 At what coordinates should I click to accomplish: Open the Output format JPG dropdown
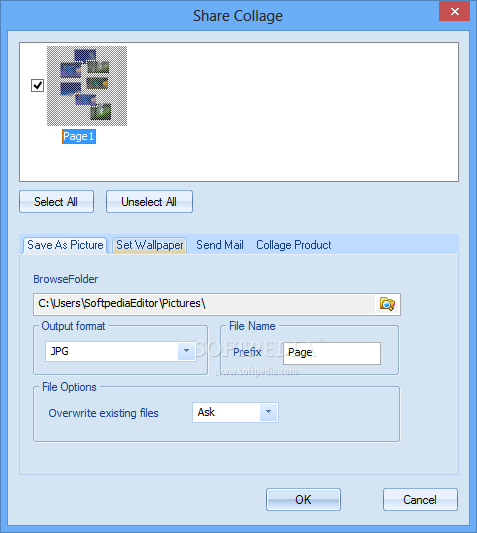click(x=121, y=351)
